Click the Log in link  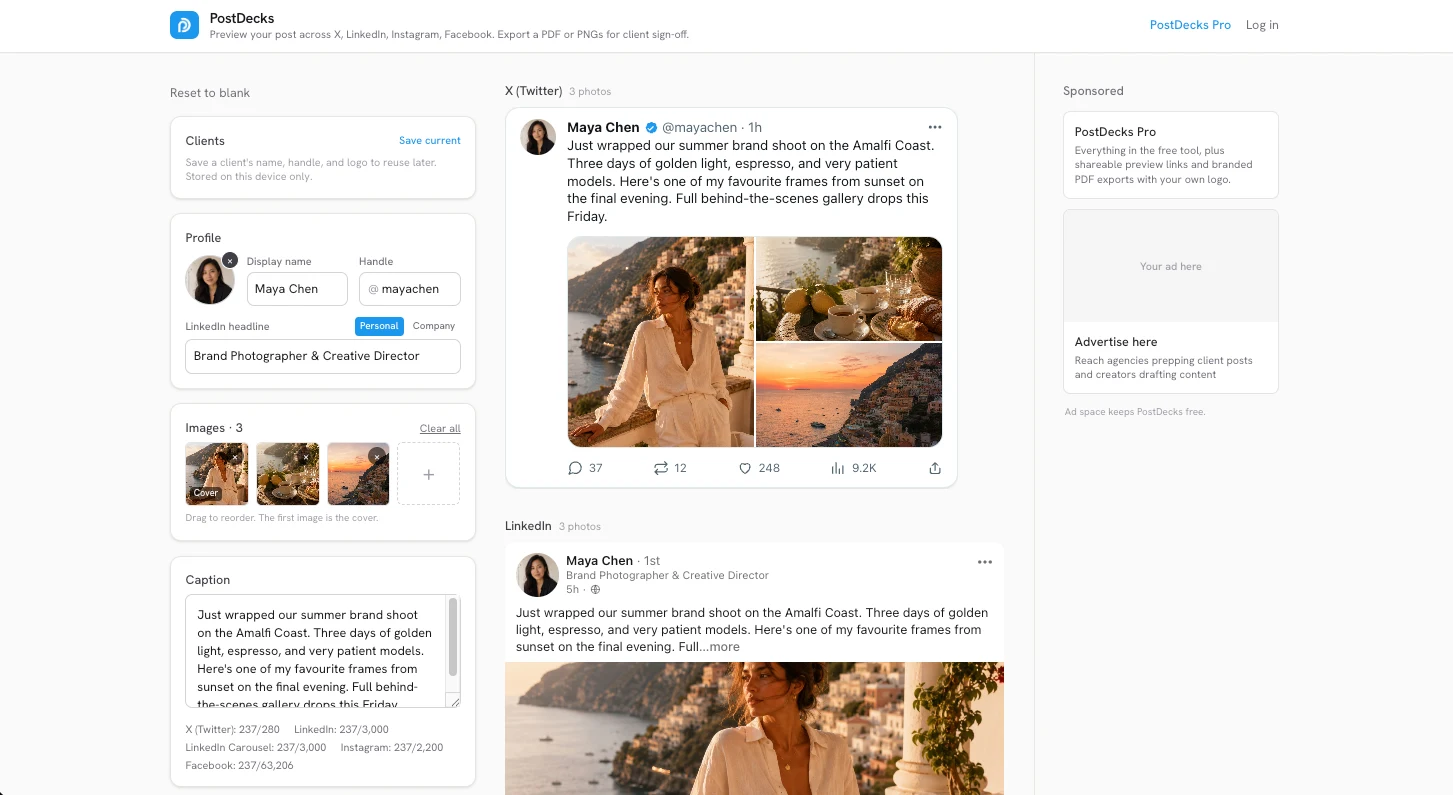tap(1262, 25)
